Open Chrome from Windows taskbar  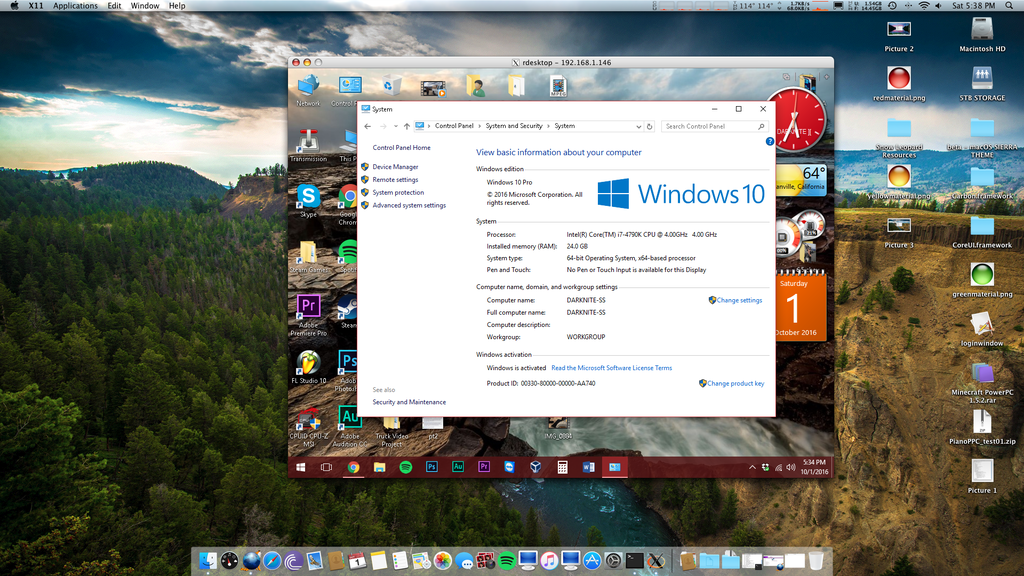tap(353, 467)
